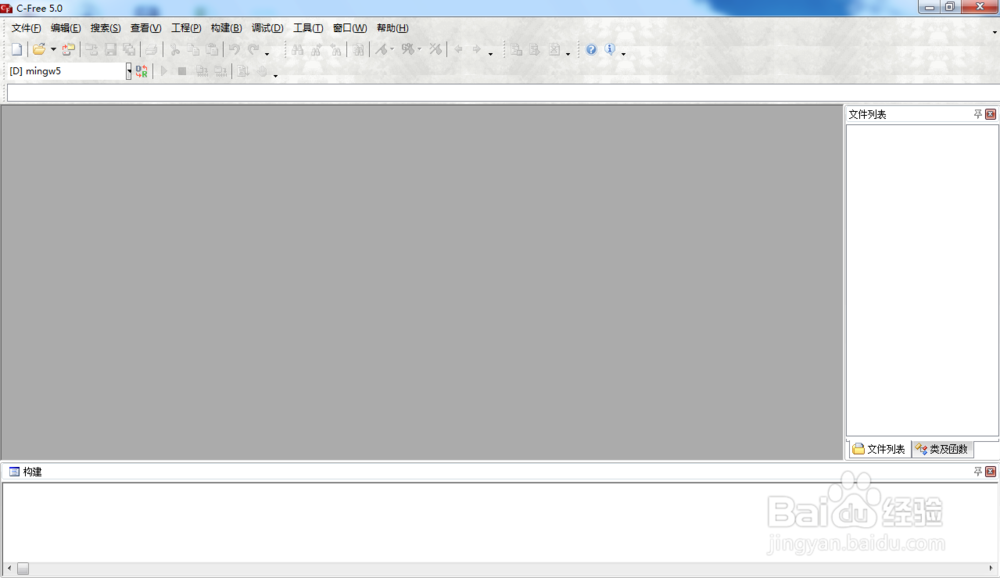Open the 构建(B) menu
The image size is (1000, 578).
pyautogui.click(x=226, y=28)
